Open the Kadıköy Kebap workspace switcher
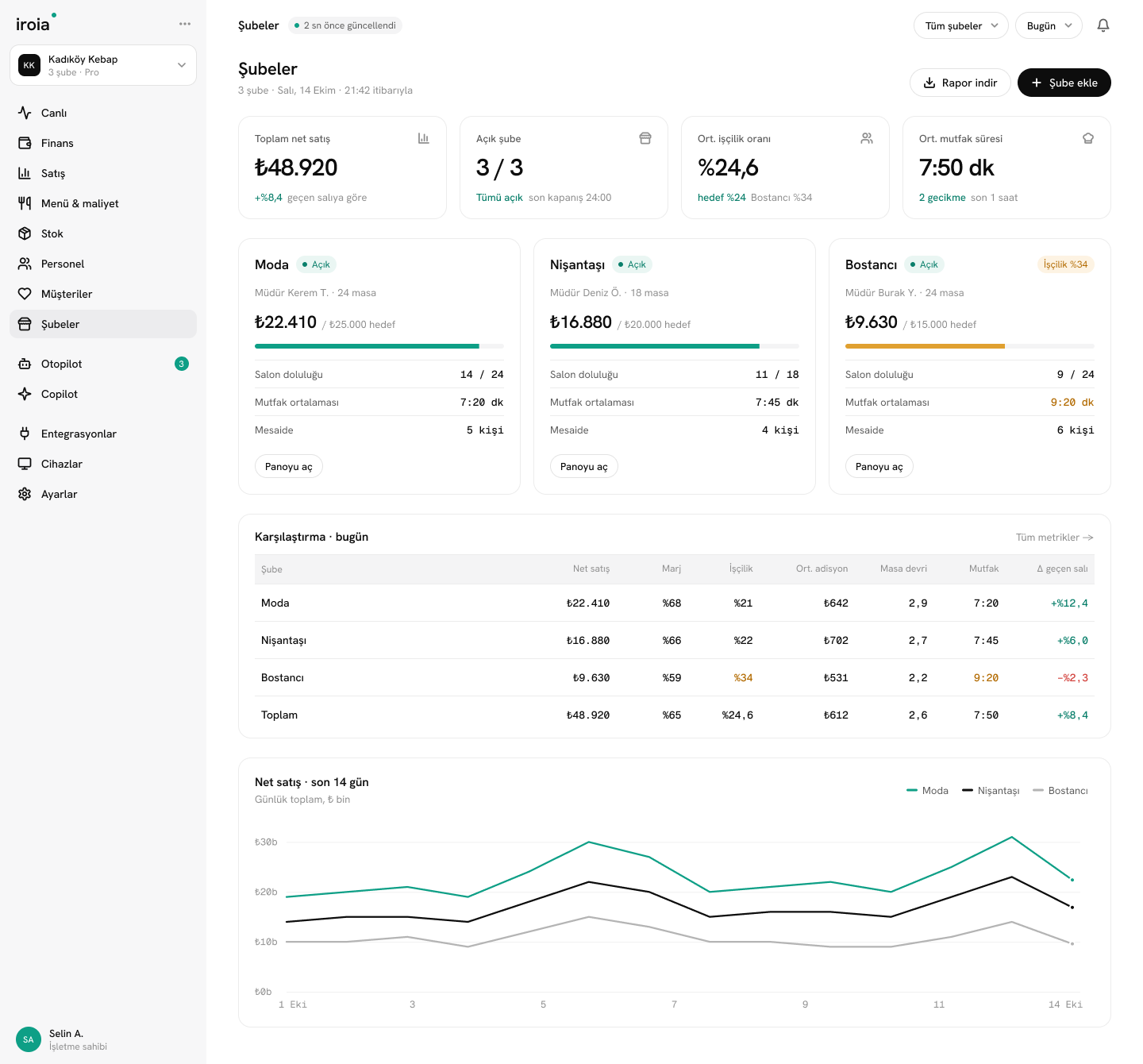This screenshot has width=1143, height=1064. 103,65
